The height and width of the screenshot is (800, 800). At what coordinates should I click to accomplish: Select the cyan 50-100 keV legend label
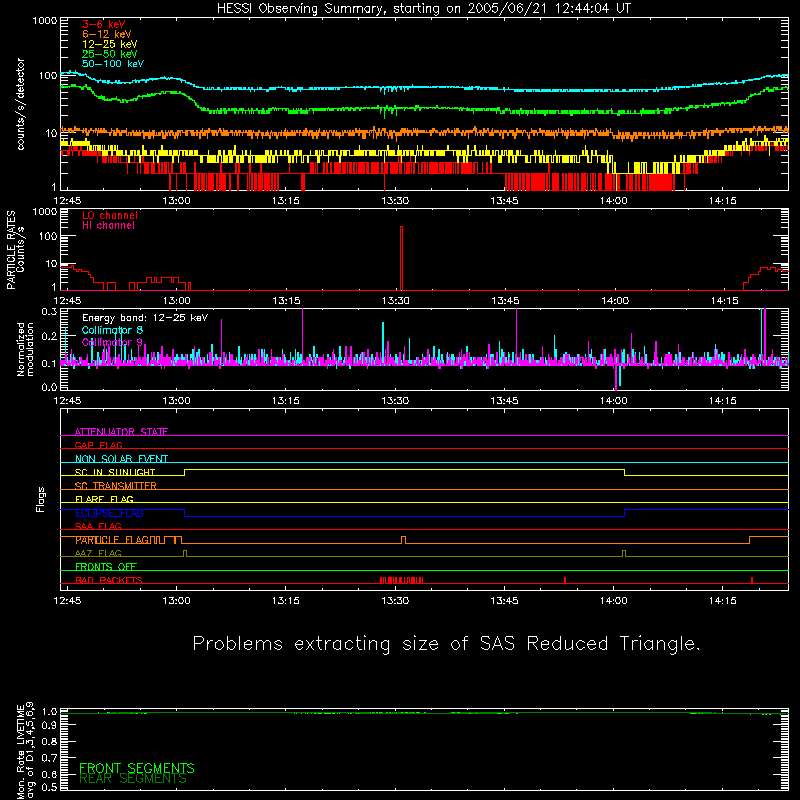point(113,64)
